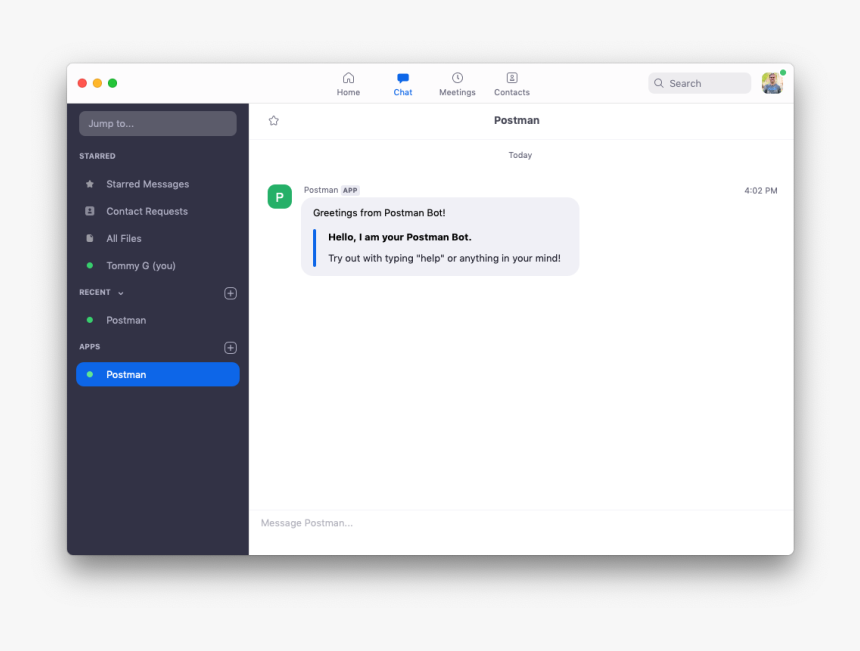Click the green Postman bot avatar
The width and height of the screenshot is (860, 651).
click(x=279, y=196)
